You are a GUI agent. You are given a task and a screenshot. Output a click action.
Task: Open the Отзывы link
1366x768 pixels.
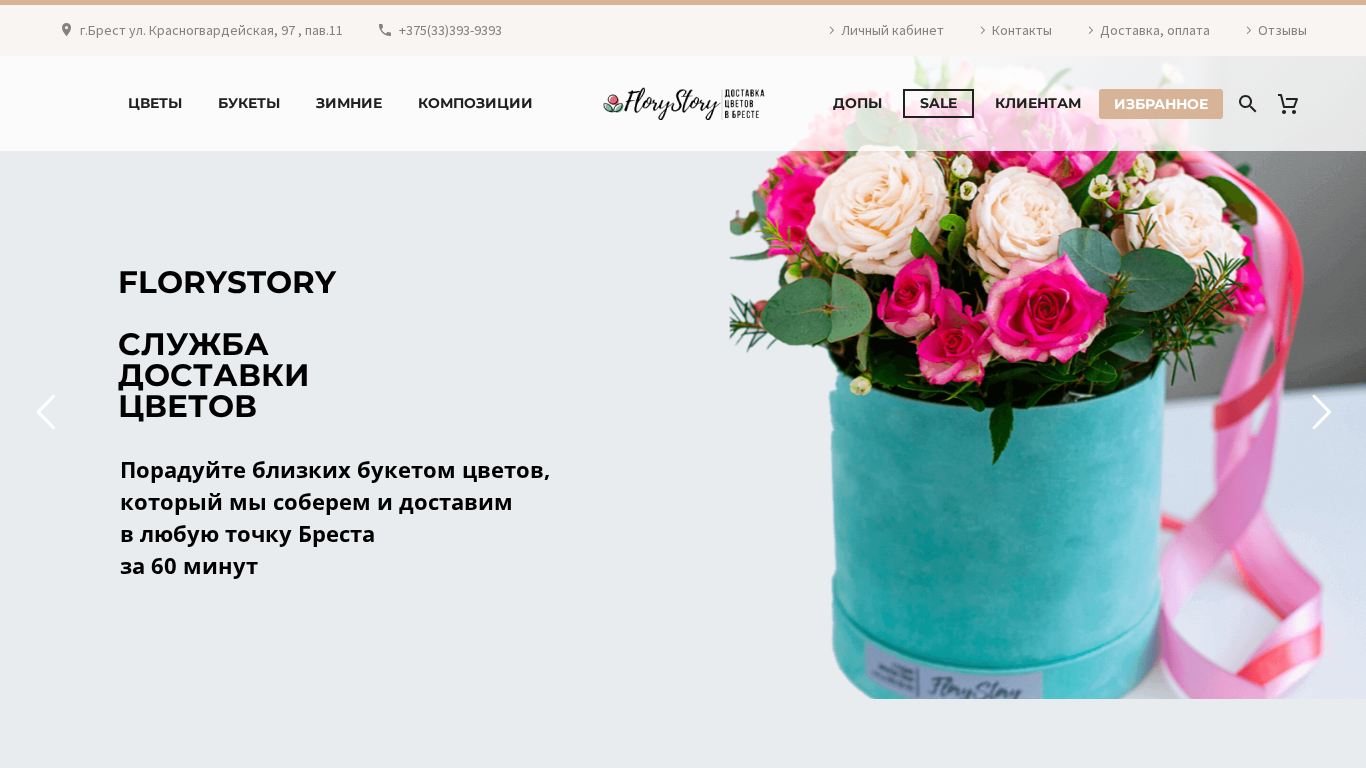pos(1282,30)
